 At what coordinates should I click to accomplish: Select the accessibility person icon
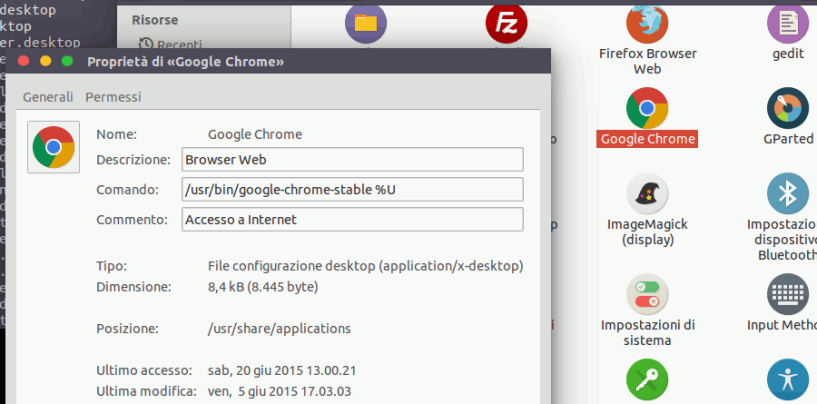tap(788, 379)
